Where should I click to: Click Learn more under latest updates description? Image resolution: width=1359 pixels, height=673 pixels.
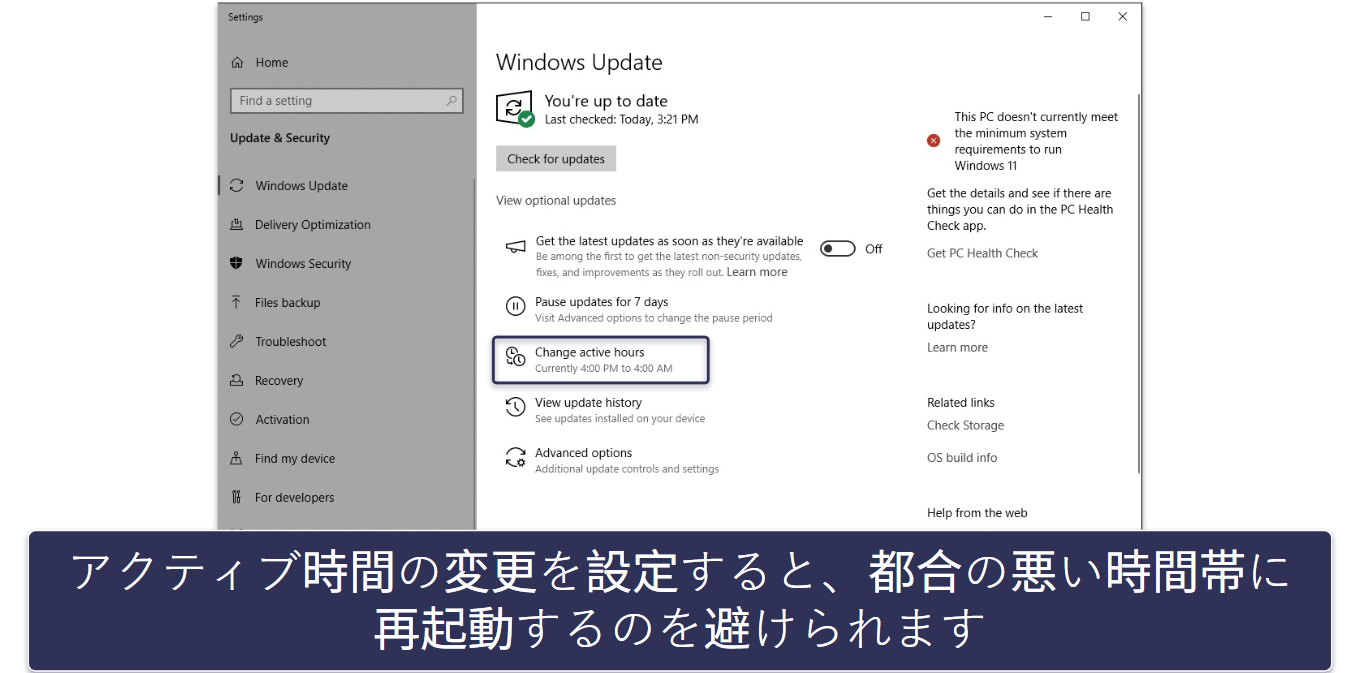757,272
